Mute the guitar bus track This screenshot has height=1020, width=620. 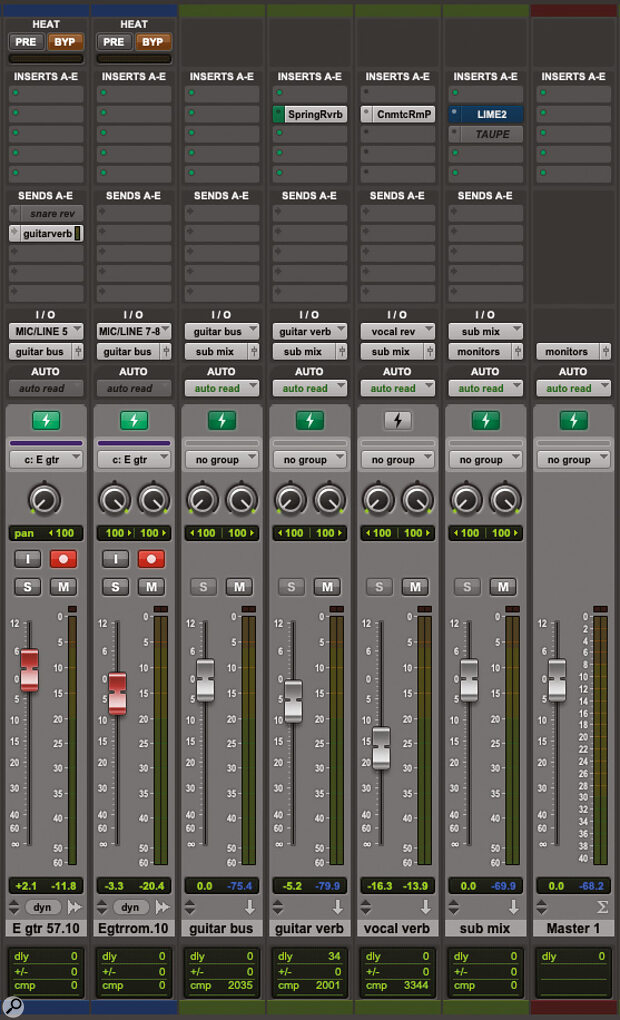239,587
